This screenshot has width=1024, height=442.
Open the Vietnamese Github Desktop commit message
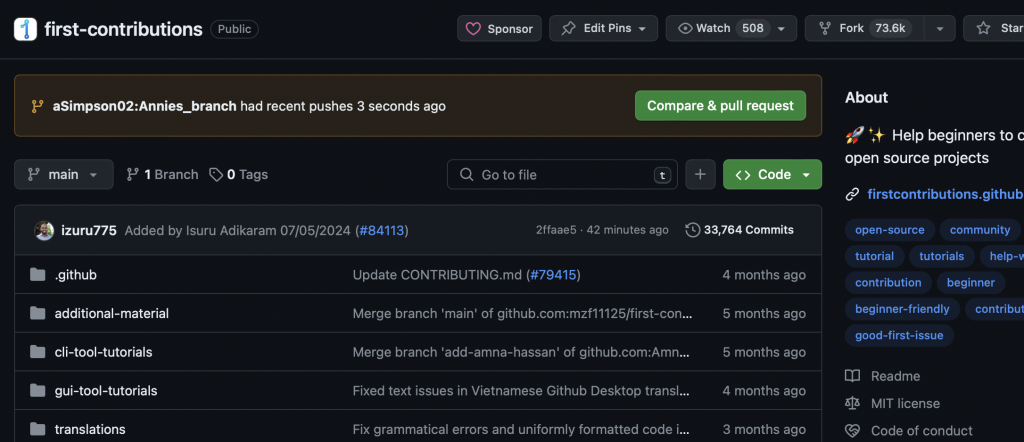tap(521, 390)
